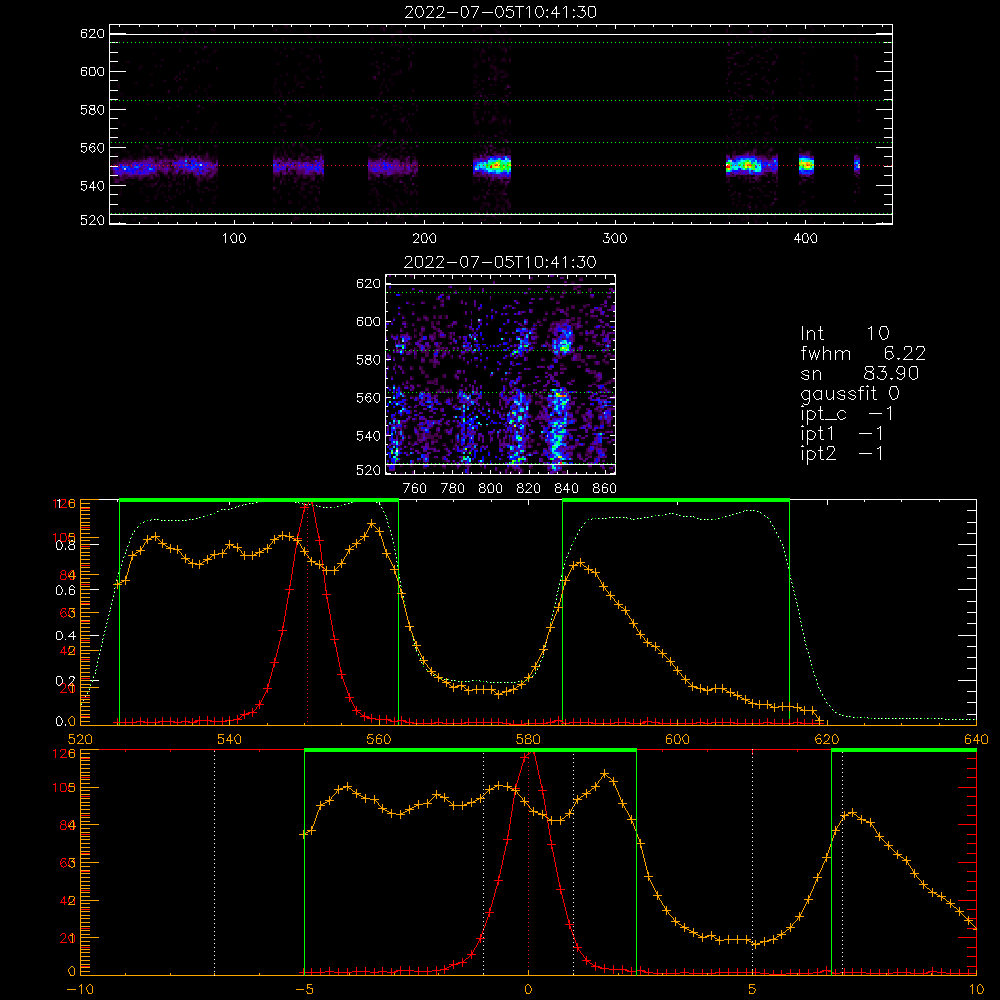Image resolution: width=1000 pixels, height=1000 pixels.
Task: Select the 'ipt2 -1' readout line
Action: coord(842,453)
